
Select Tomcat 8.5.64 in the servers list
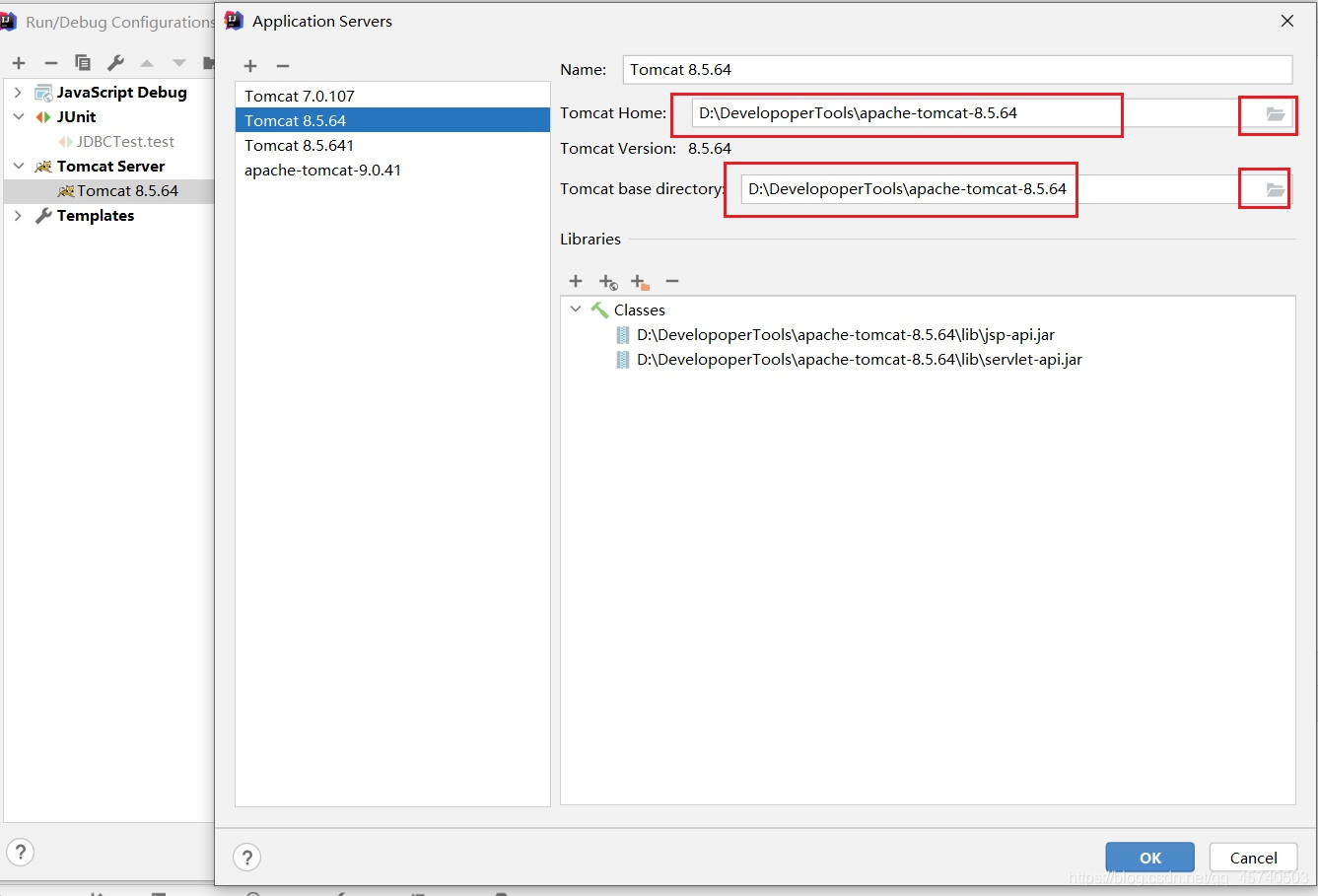[392, 120]
